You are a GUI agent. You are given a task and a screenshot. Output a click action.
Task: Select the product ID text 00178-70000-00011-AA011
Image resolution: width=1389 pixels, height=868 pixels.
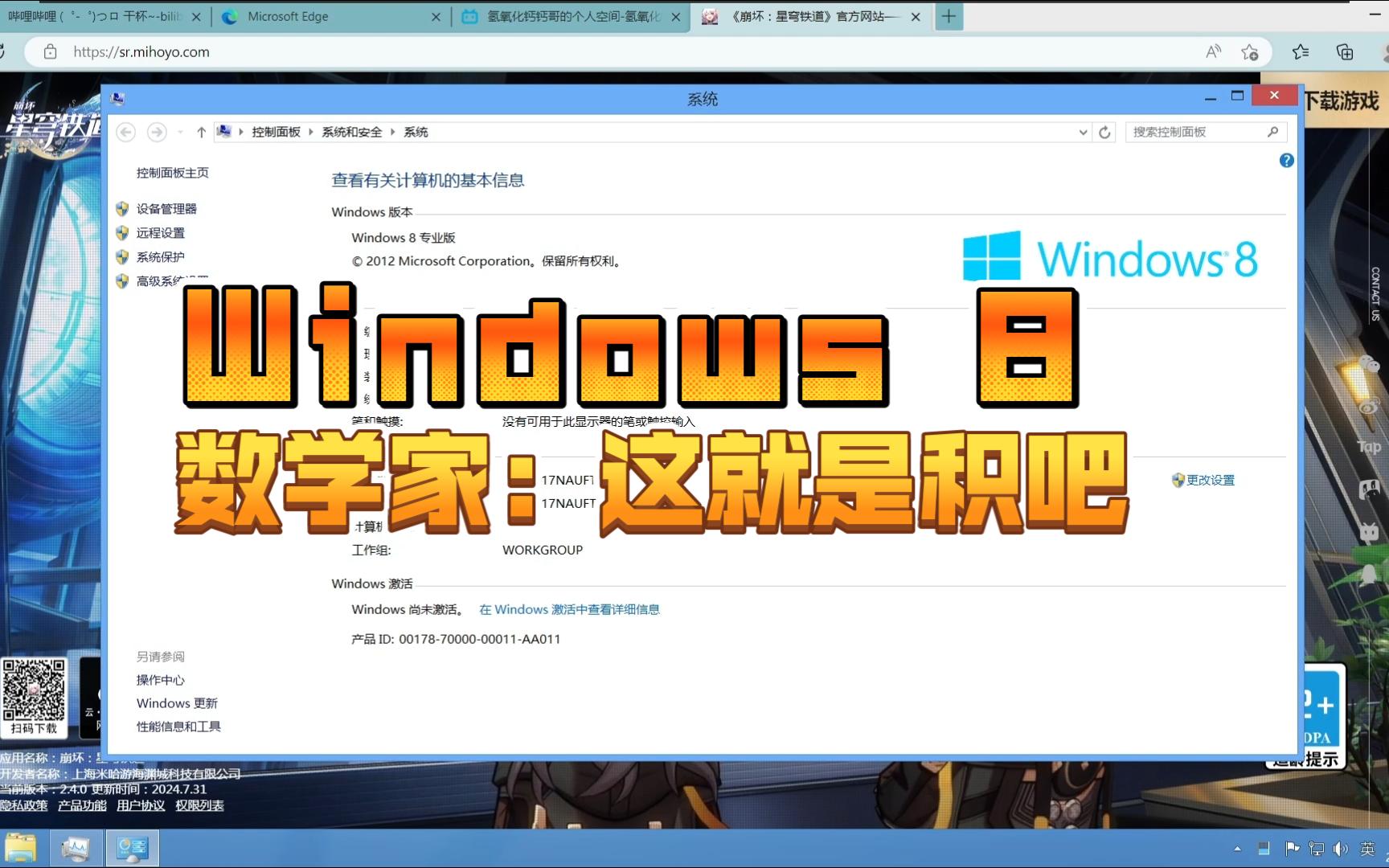pyautogui.click(x=479, y=639)
